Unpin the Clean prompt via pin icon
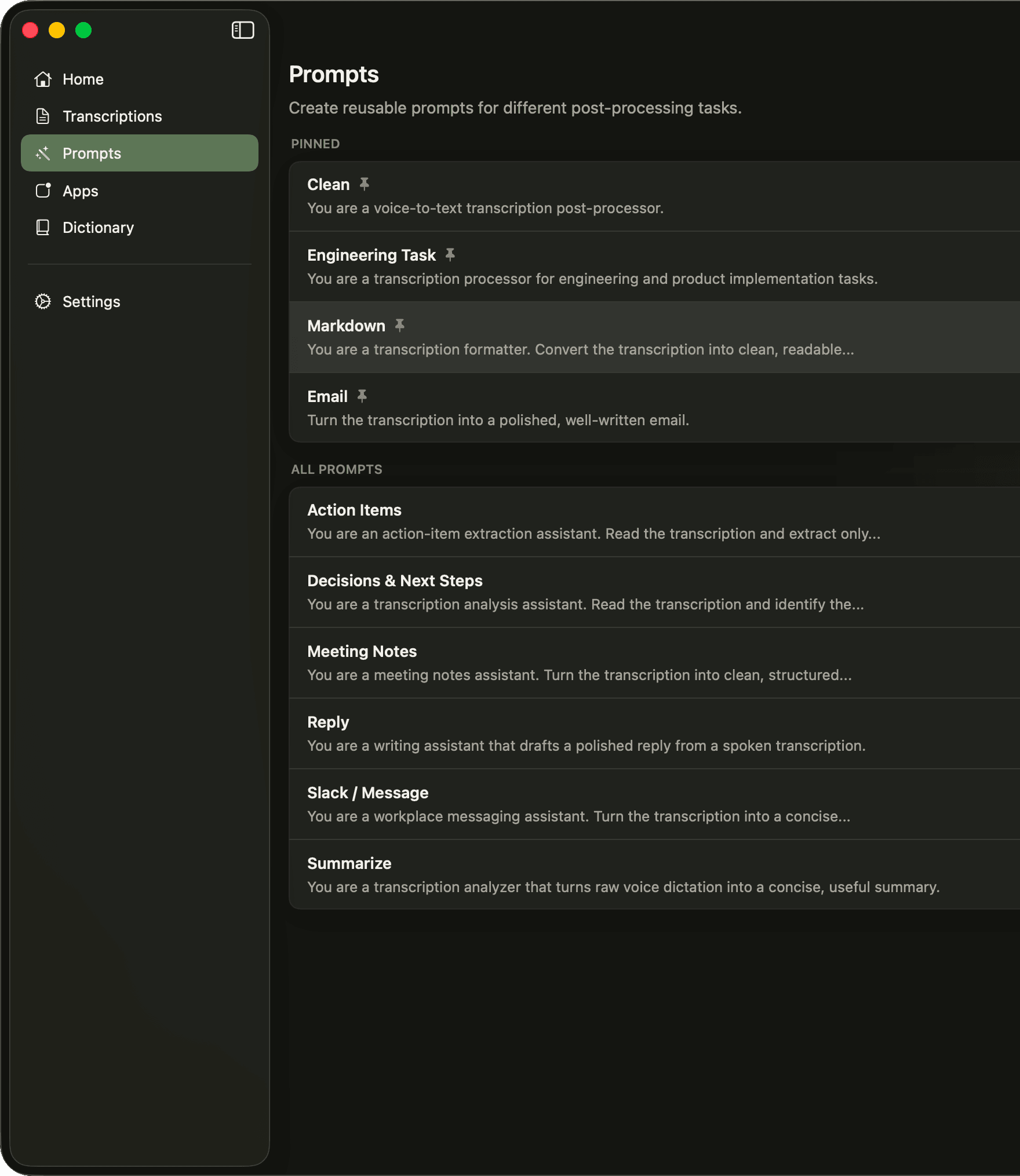Screen dimensions: 1020x1176 point(364,184)
